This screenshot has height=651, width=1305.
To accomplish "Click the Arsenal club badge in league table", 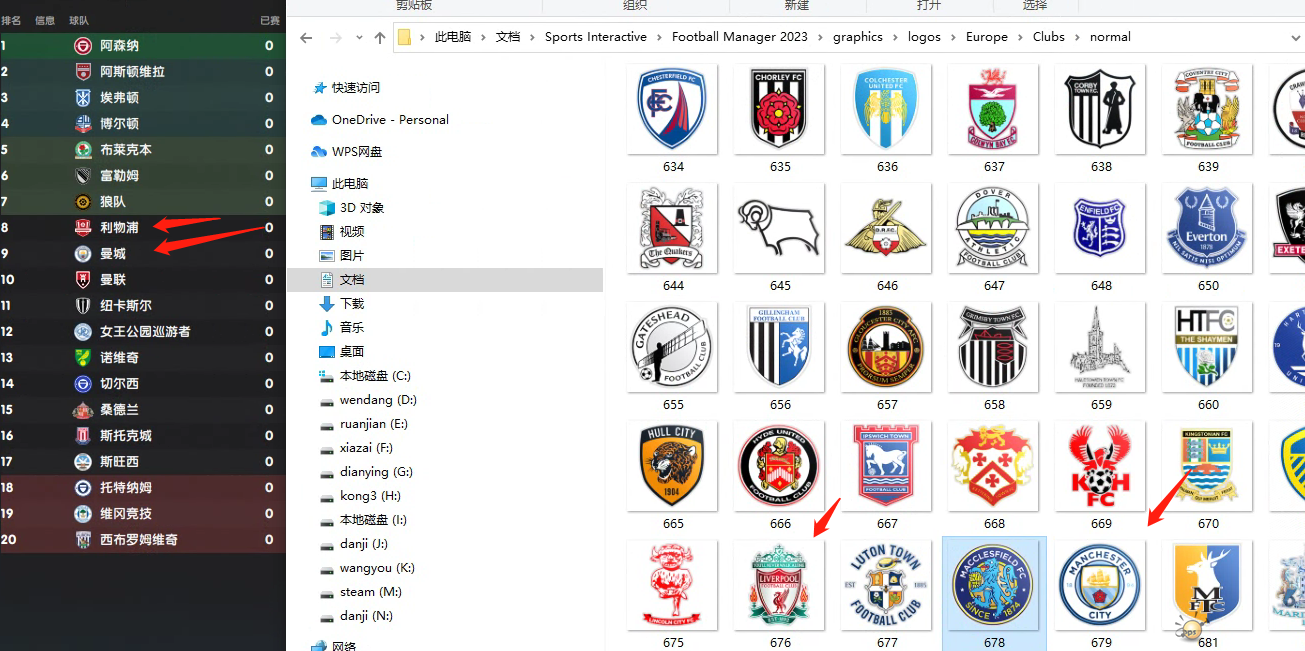I will pyautogui.click(x=83, y=46).
